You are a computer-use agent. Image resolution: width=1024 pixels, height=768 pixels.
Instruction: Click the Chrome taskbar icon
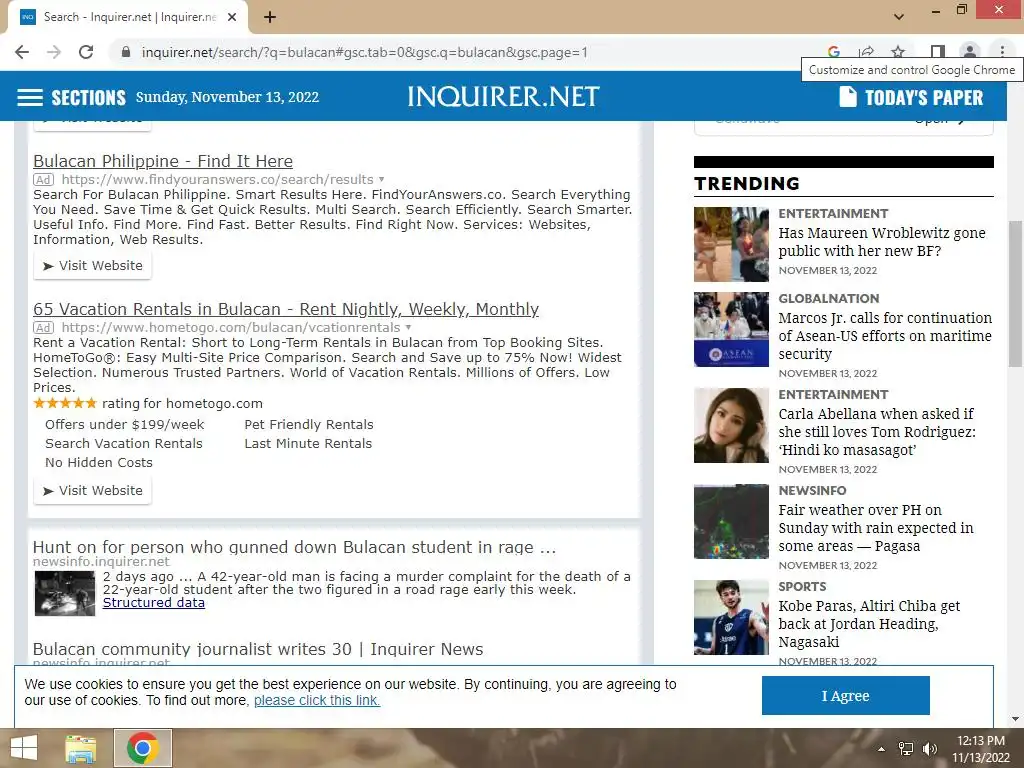click(x=143, y=748)
